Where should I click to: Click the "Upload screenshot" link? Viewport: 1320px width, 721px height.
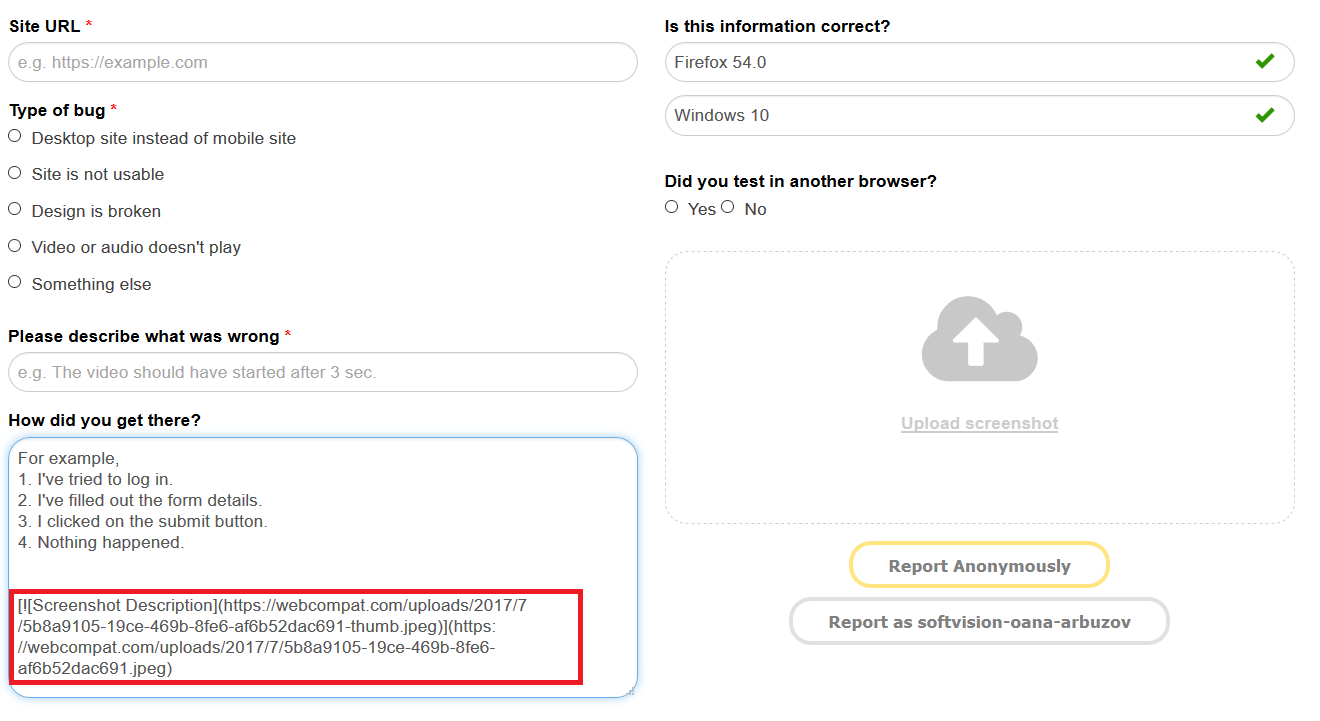pos(978,423)
